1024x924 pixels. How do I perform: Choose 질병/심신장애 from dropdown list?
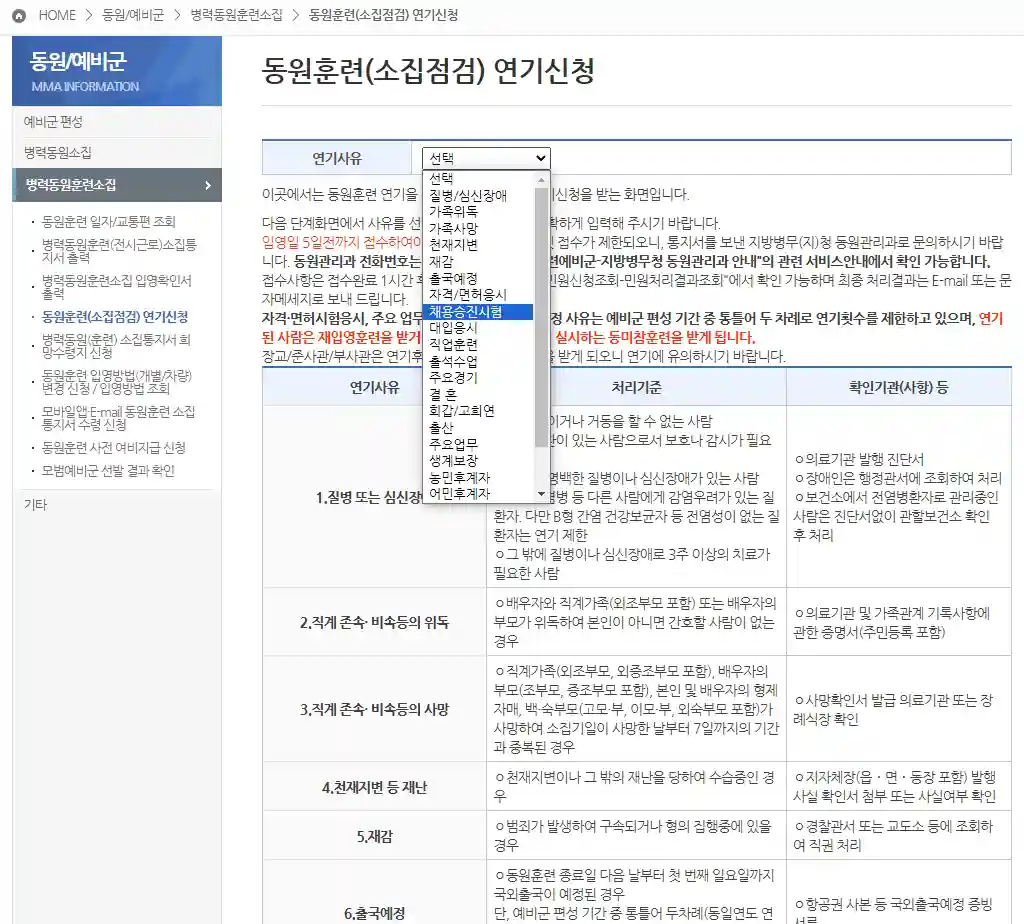(478, 195)
